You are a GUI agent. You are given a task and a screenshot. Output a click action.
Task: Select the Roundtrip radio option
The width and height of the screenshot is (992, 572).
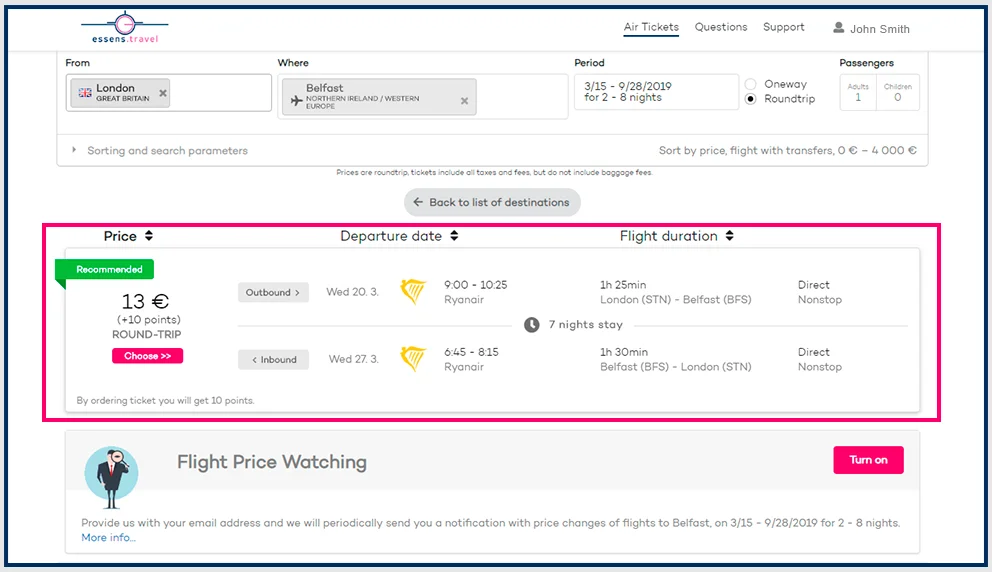(750, 99)
